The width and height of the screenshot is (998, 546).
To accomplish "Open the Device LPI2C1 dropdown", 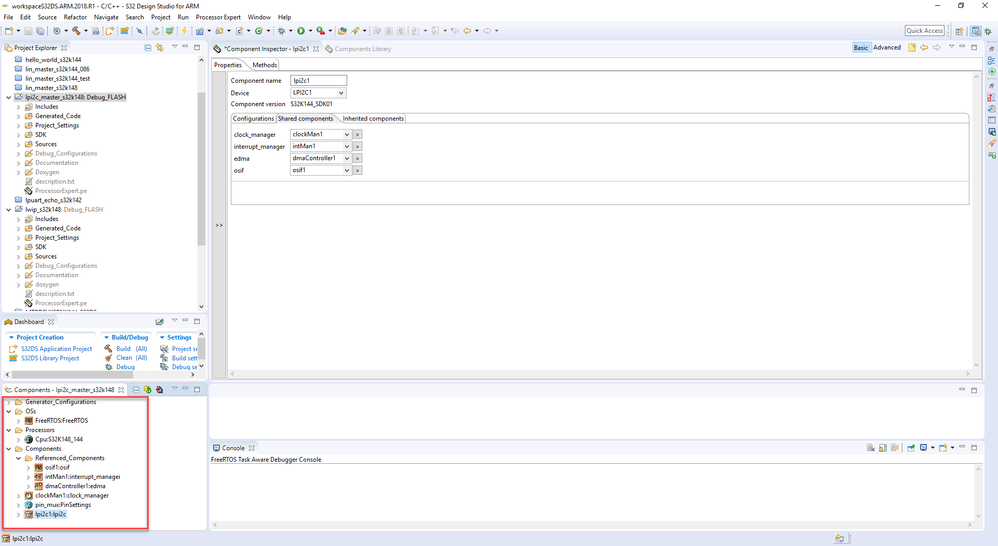I will point(341,93).
